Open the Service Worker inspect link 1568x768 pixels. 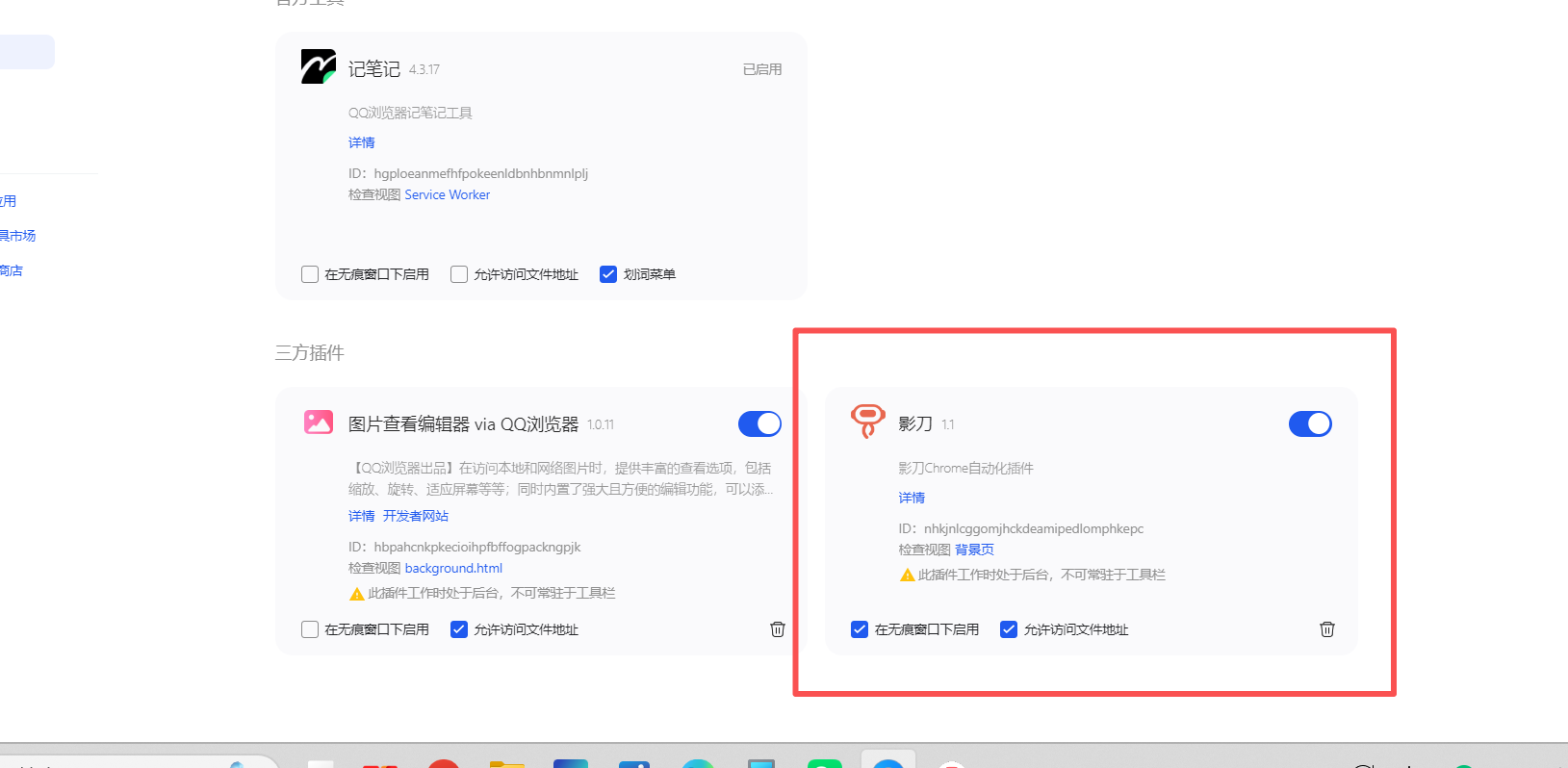[448, 194]
